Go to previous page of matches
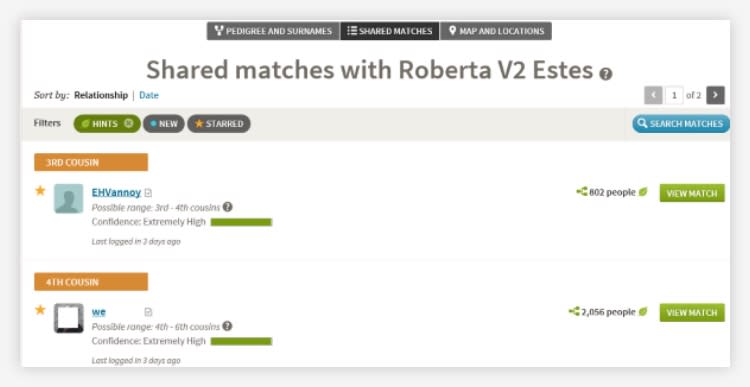The image size is (750, 387). point(653,95)
